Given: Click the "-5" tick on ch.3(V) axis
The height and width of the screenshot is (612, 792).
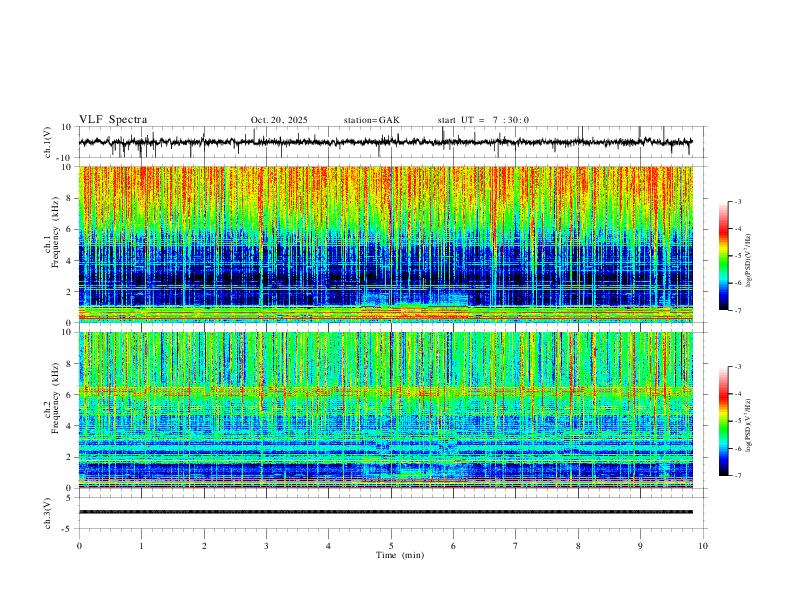Looking at the screenshot, I should tap(68, 529).
